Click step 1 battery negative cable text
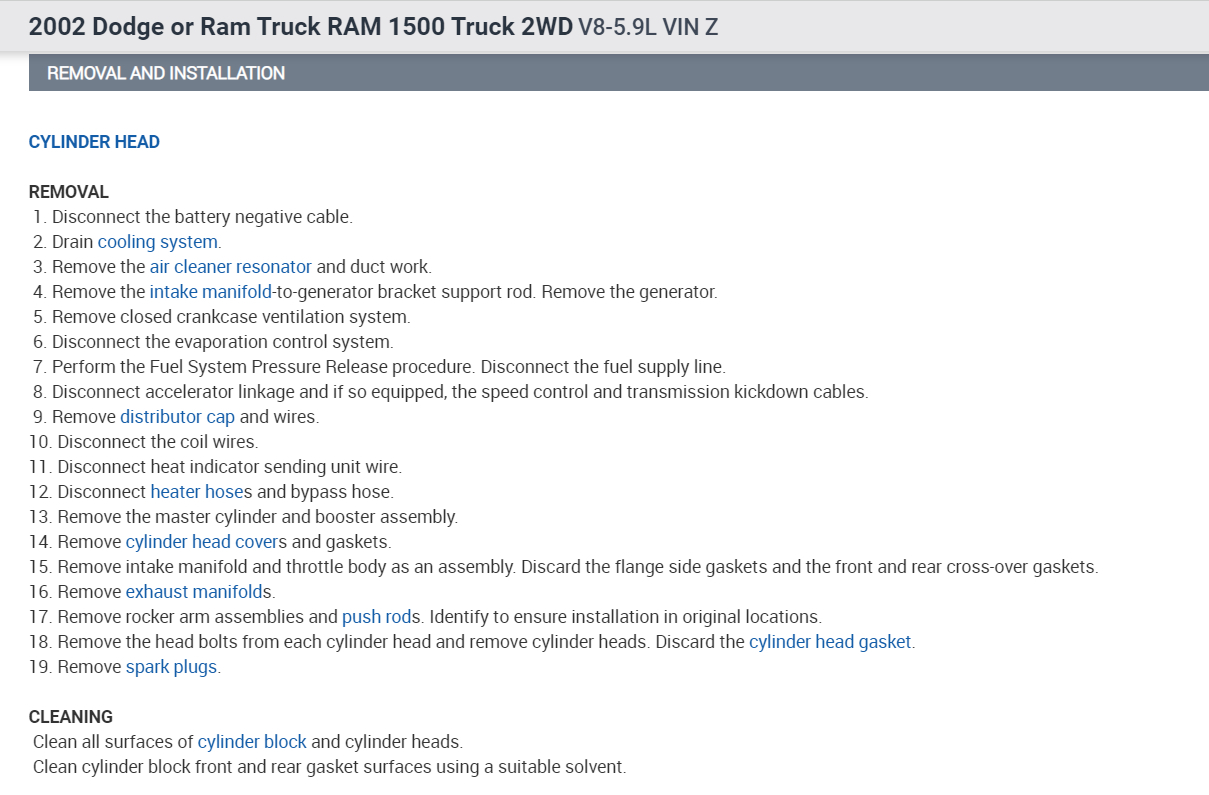Screen dimensions: 1209x795 coord(202,217)
